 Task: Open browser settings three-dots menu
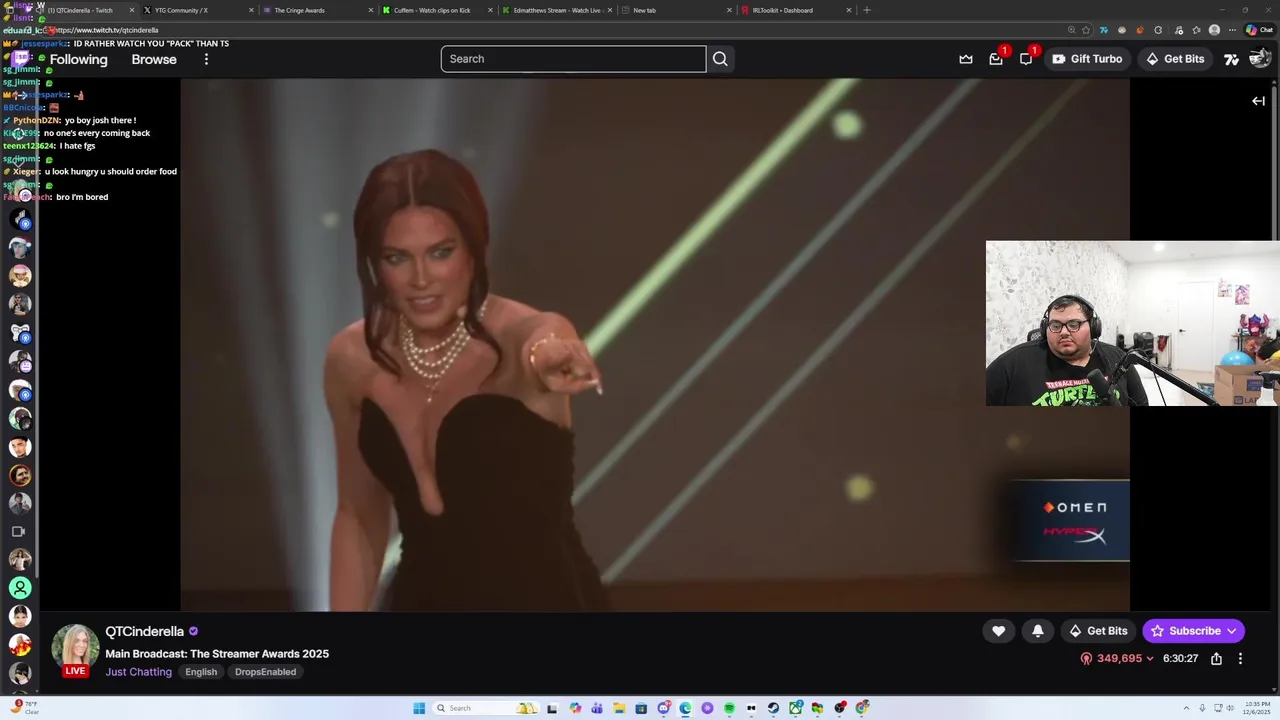(x=1232, y=30)
